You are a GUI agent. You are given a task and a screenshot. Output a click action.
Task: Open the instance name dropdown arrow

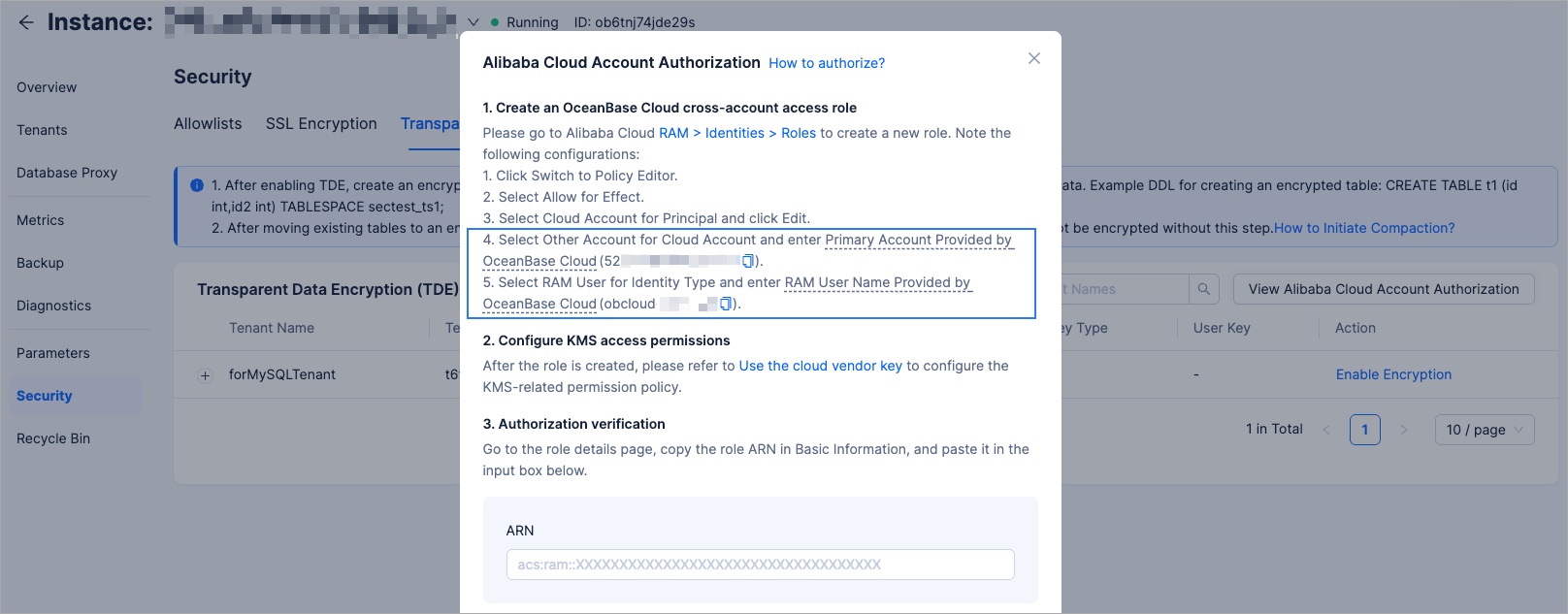(474, 22)
